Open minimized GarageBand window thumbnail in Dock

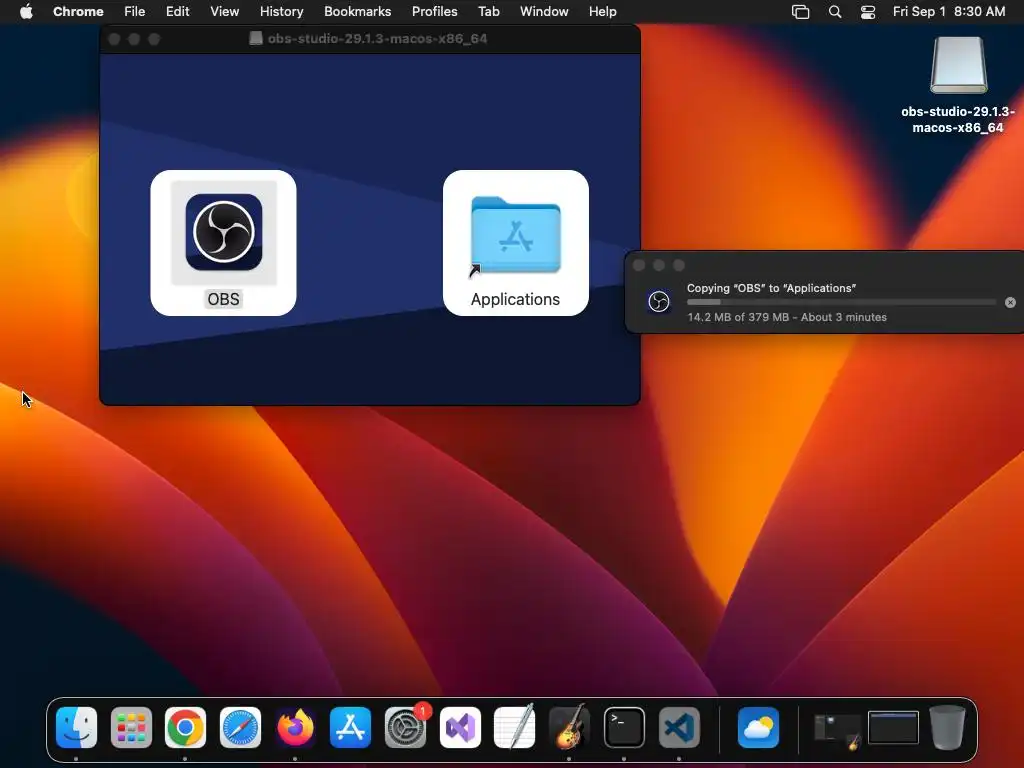click(x=837, y=730)
